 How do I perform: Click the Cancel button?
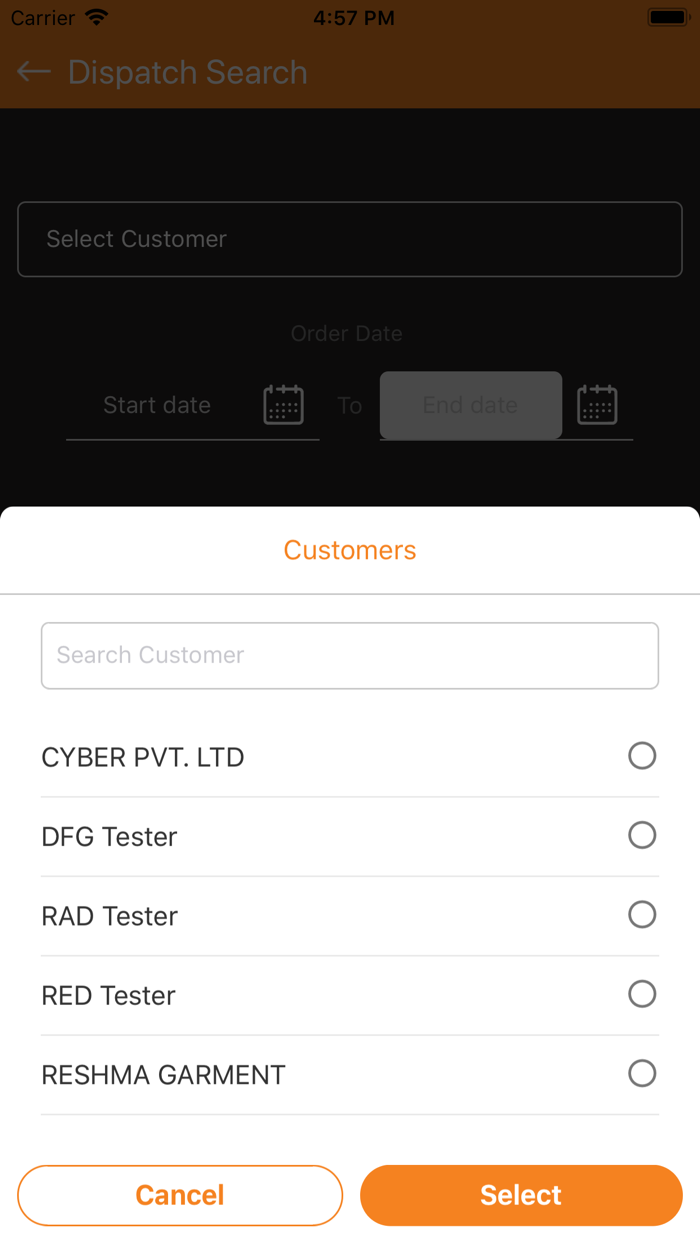(180, 1195)
